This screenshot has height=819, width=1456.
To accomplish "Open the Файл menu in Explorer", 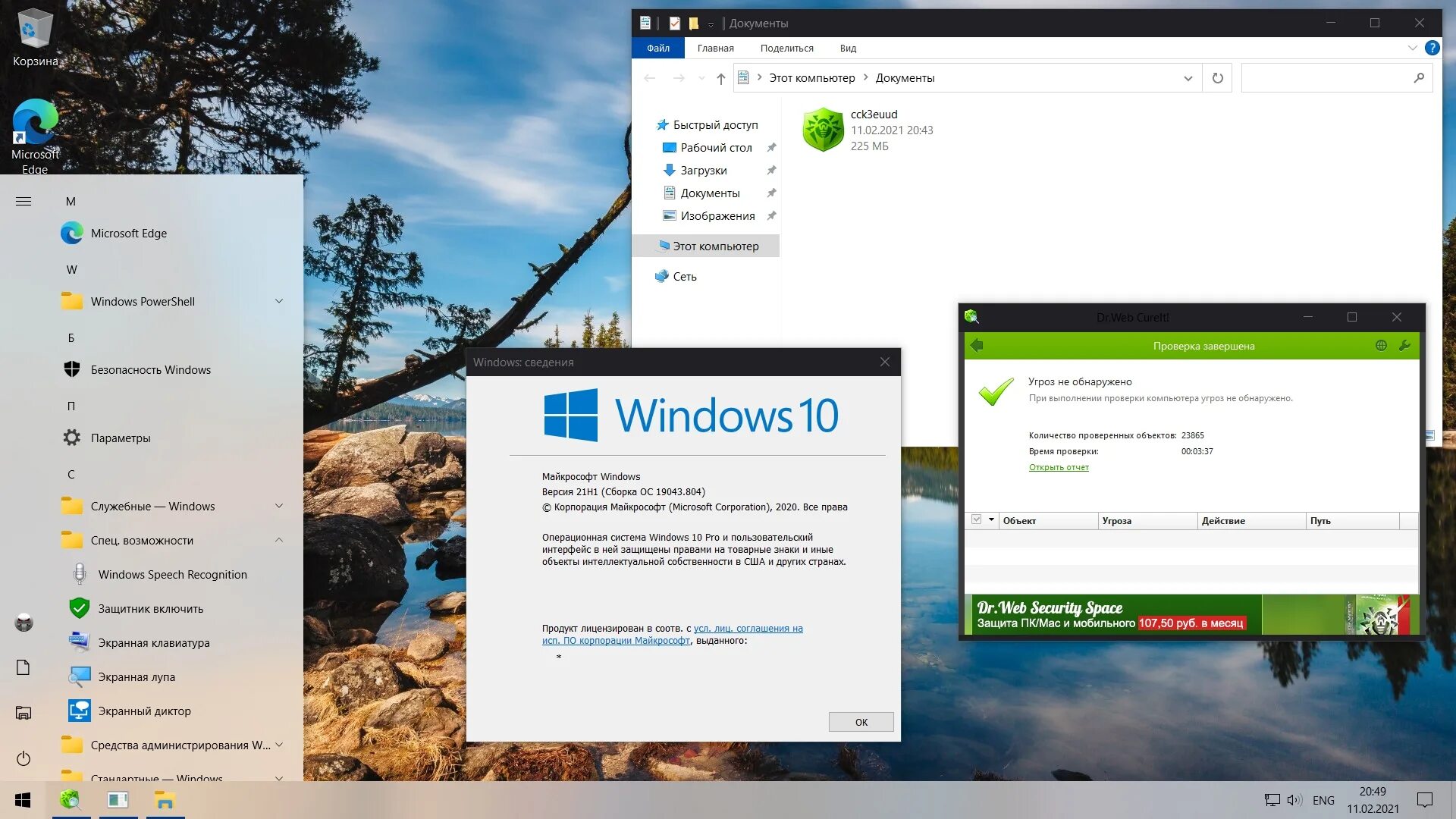I will coord(658,48).
